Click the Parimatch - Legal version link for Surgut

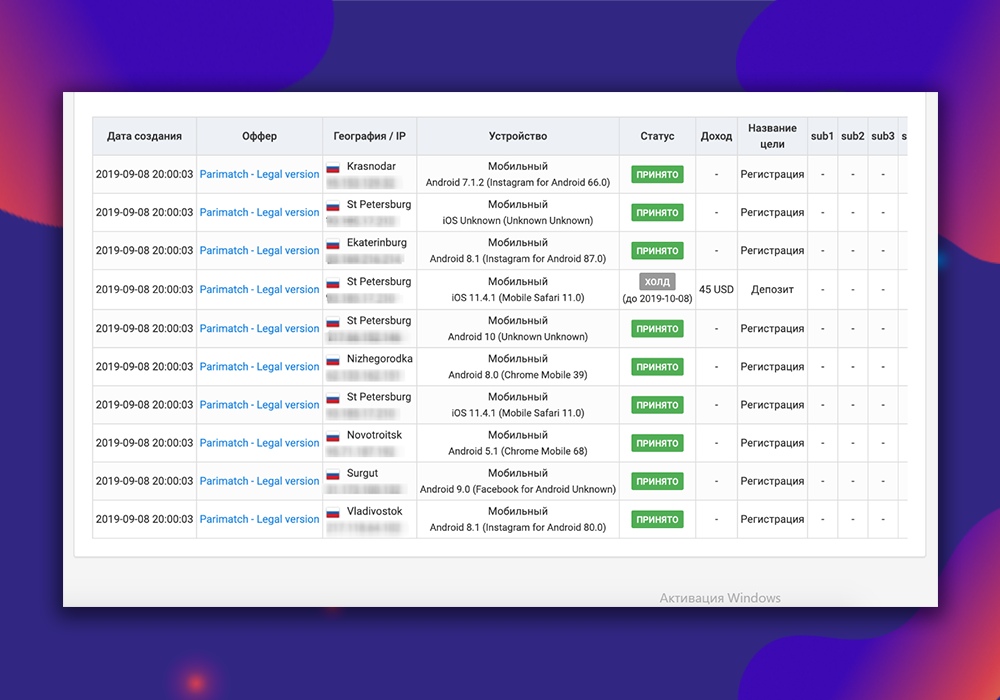[260, 481]
